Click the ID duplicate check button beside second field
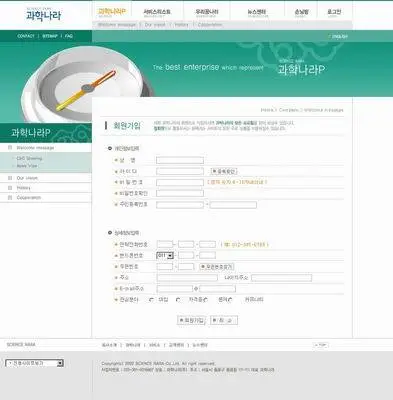The width and height of the screenshot is (393, 400). click(224, 171)
